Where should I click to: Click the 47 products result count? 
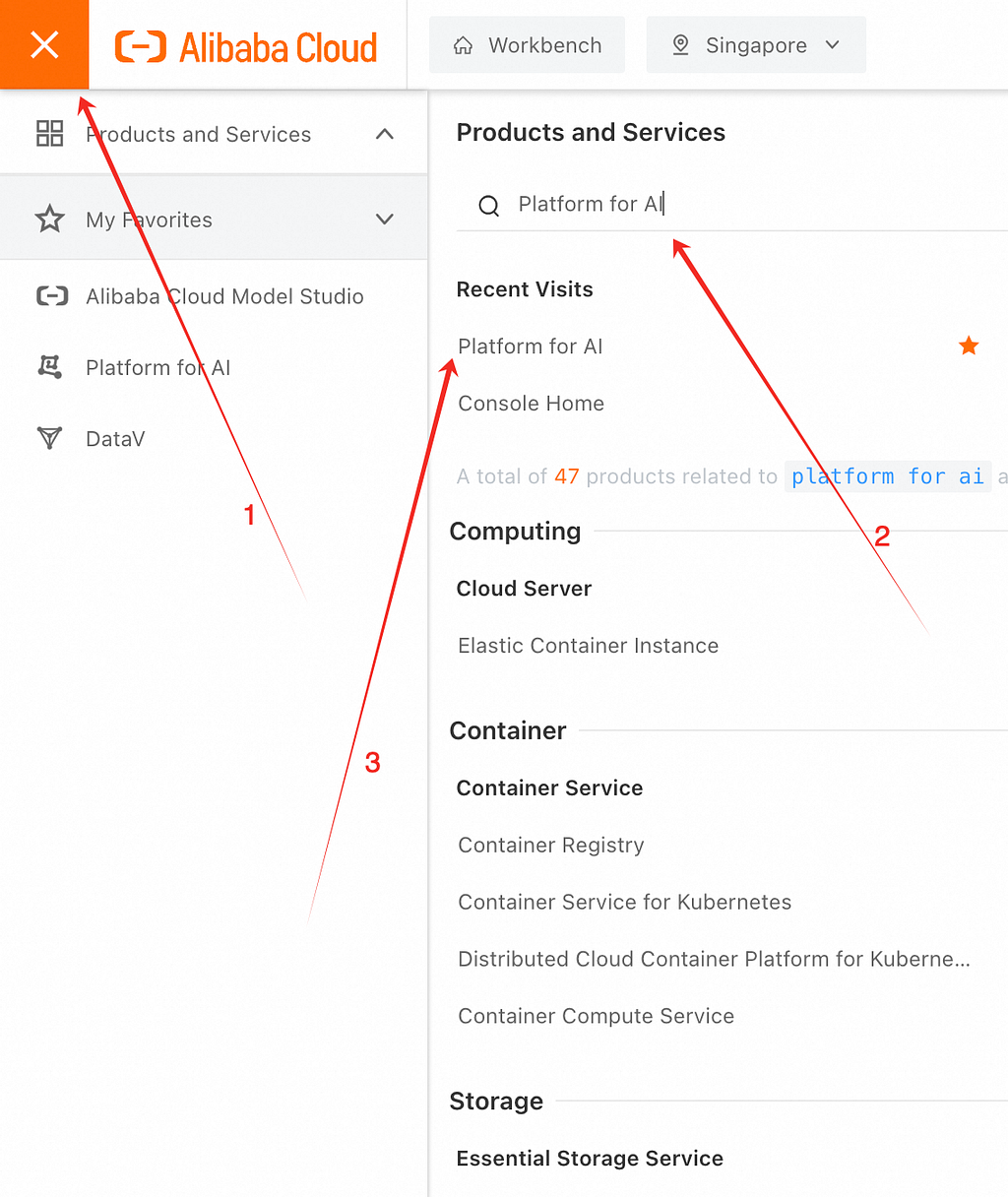[x=566, y=476]
